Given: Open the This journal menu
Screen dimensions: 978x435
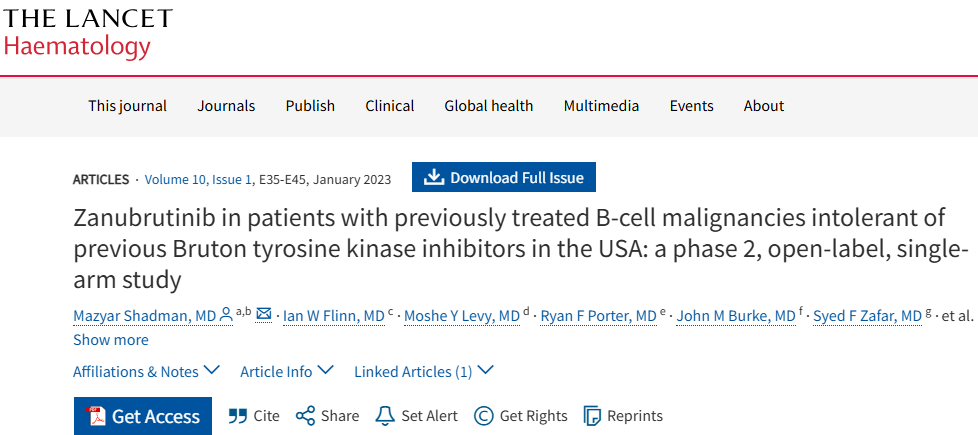Looking at the screenshot, I should pyautogui.click(x=127, y=106).
